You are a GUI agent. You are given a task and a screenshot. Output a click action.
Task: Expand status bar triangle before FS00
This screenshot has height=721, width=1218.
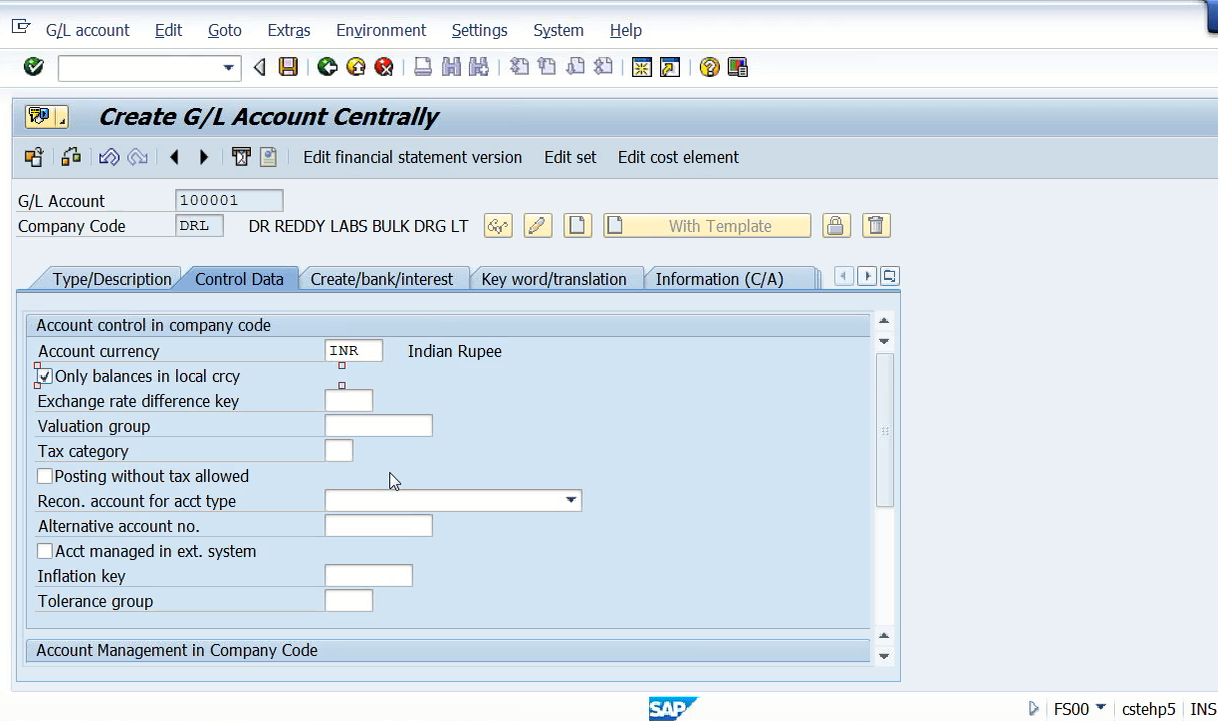click(1034, 709)
